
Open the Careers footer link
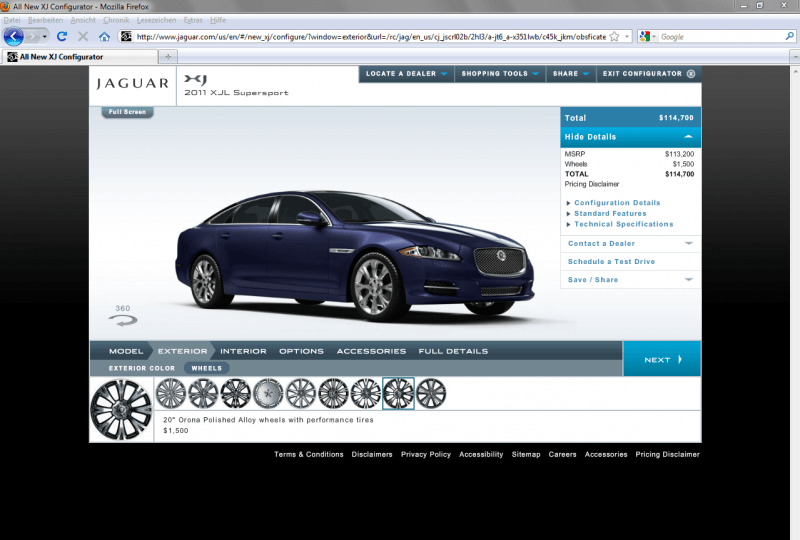[562, 454]
